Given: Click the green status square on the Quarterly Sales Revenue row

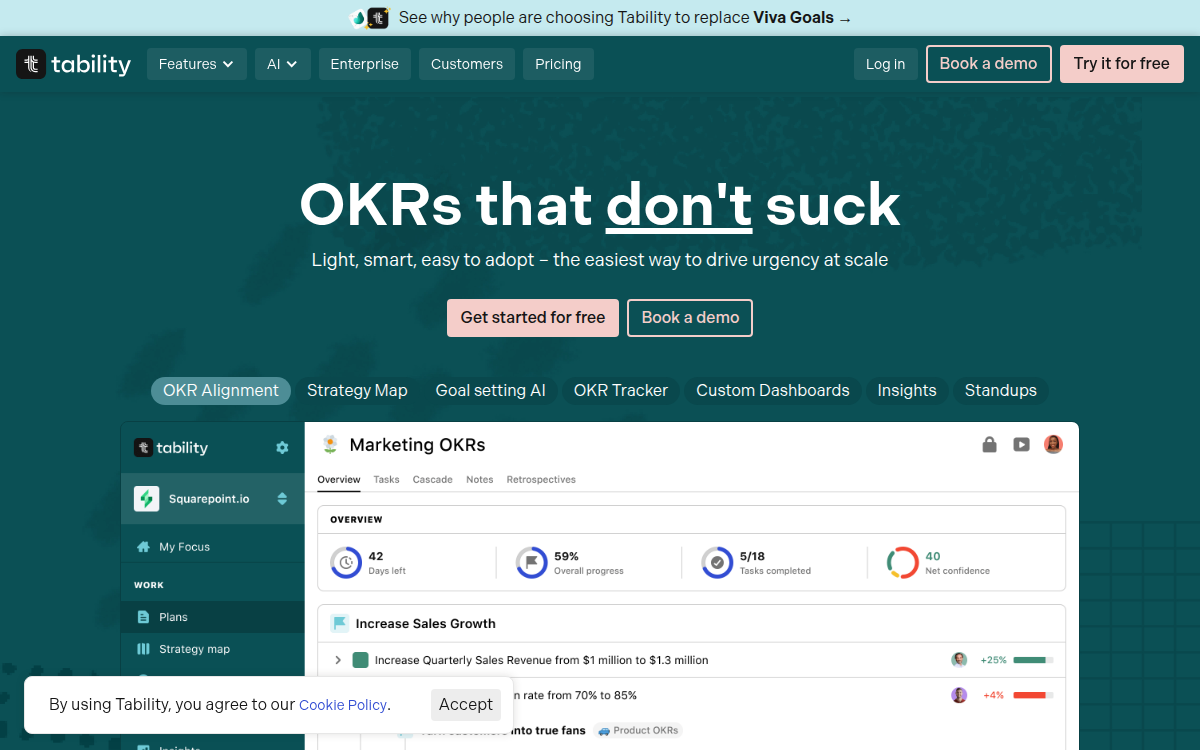Looking at the screenshot, I should click(x=361, y=660).
